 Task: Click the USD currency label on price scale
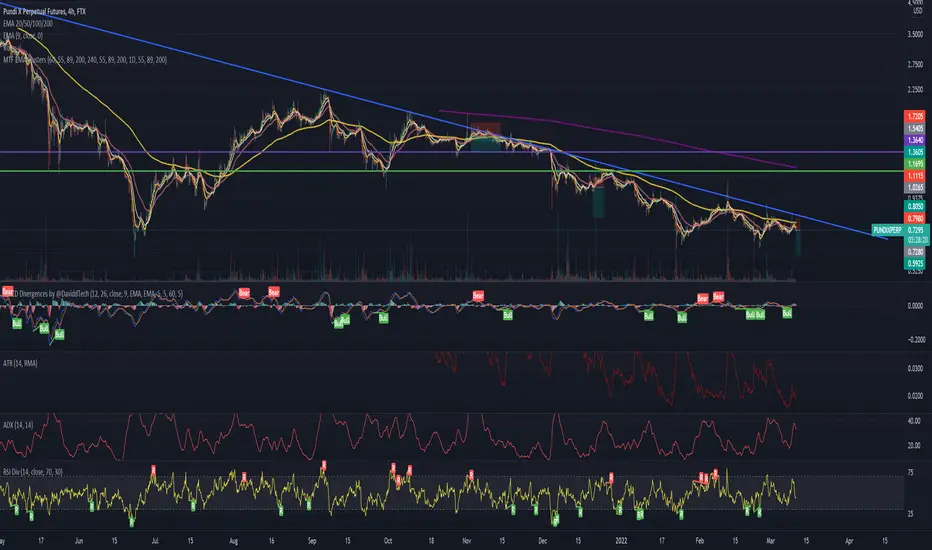[918, 10]
